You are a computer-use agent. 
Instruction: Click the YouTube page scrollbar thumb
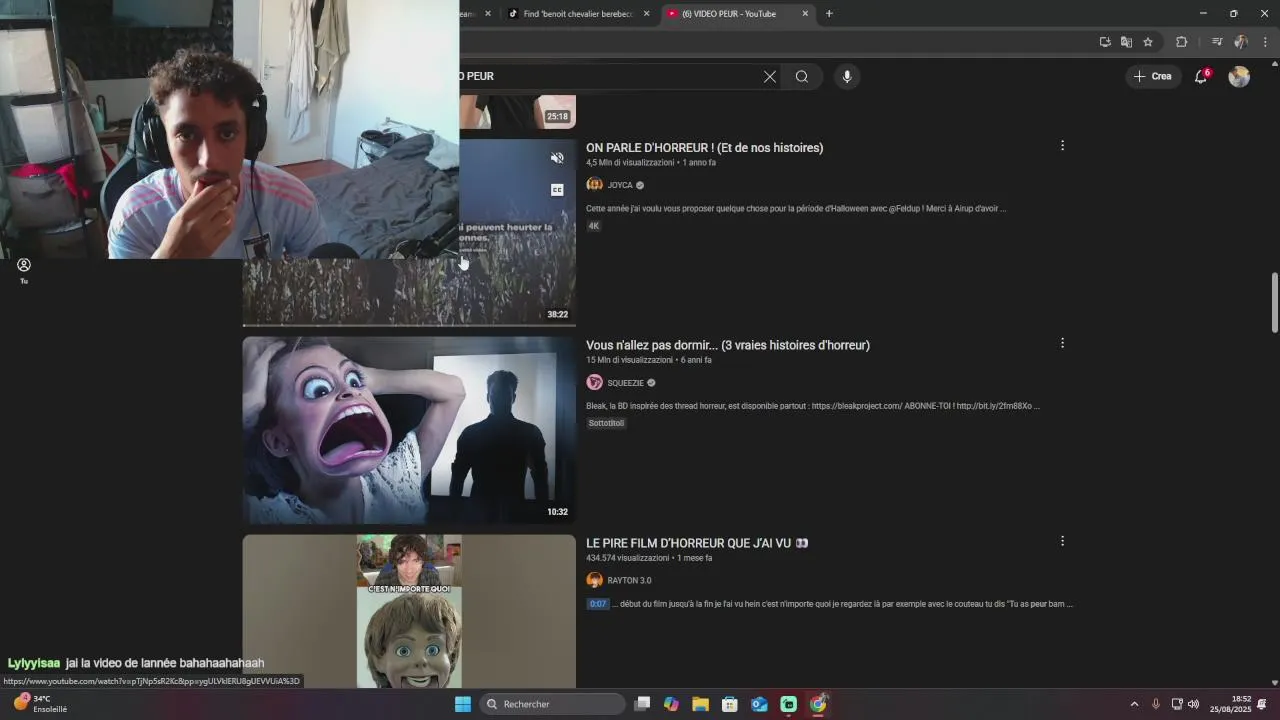coord(1274,302)
